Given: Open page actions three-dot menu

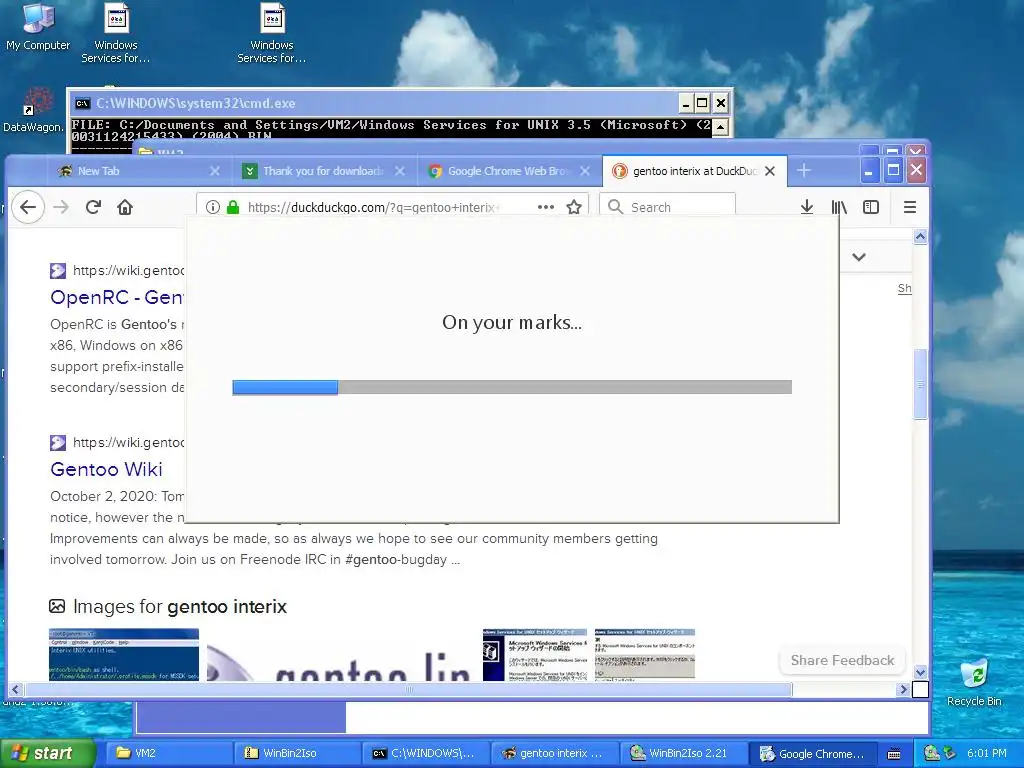Looking at the screenshot, I should (x=545, y=207).
